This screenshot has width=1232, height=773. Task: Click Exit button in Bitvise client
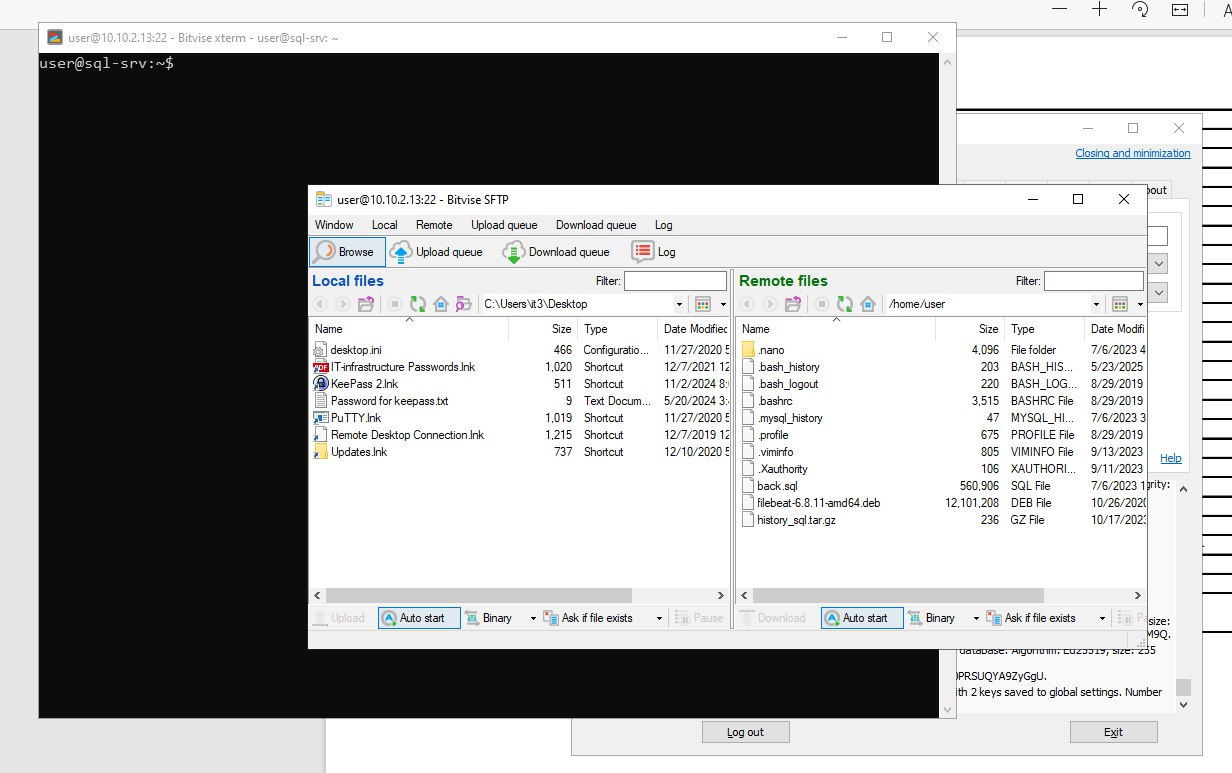coord(1113,732)
